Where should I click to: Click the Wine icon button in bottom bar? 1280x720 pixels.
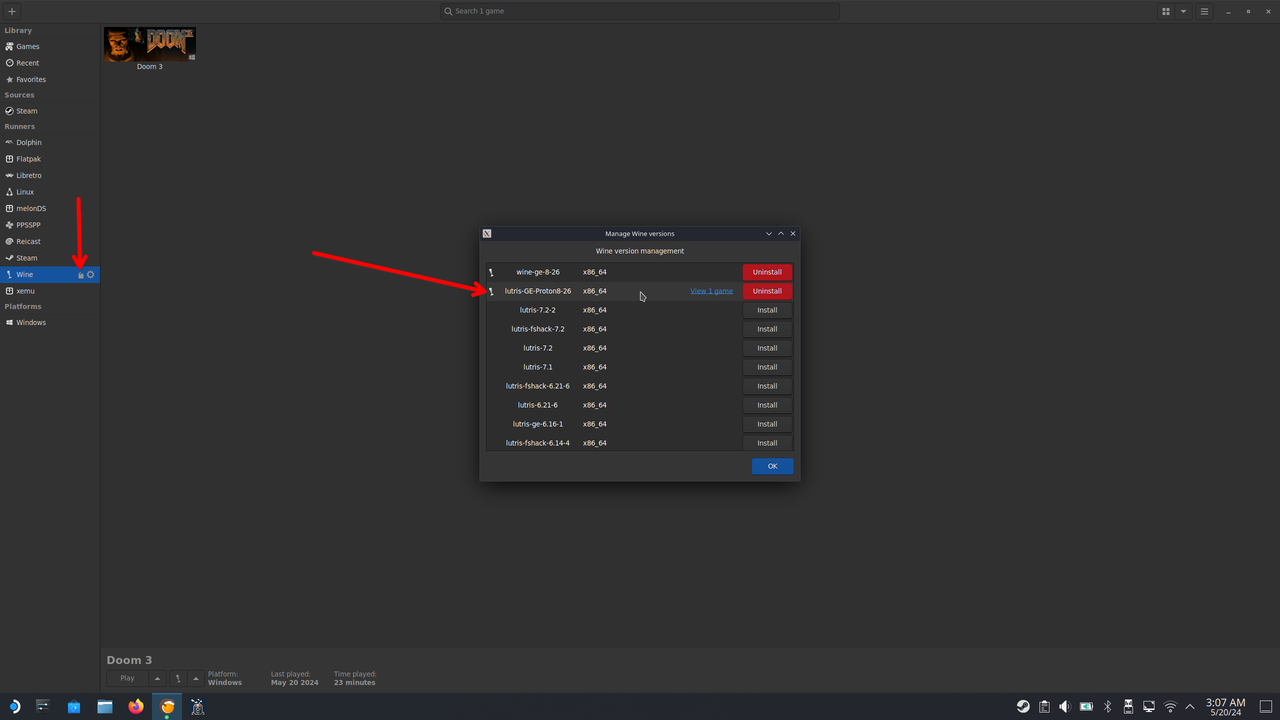(x=178, y=678)
